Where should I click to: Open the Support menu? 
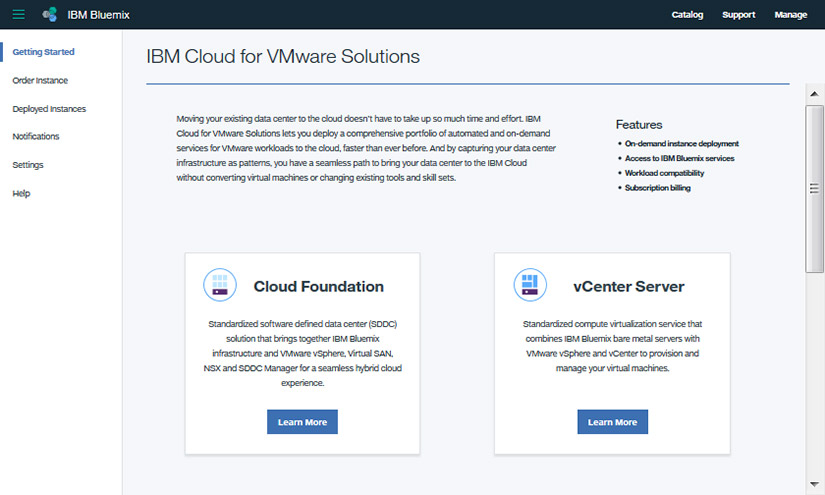pyautogui.click(x=739, y=15)
